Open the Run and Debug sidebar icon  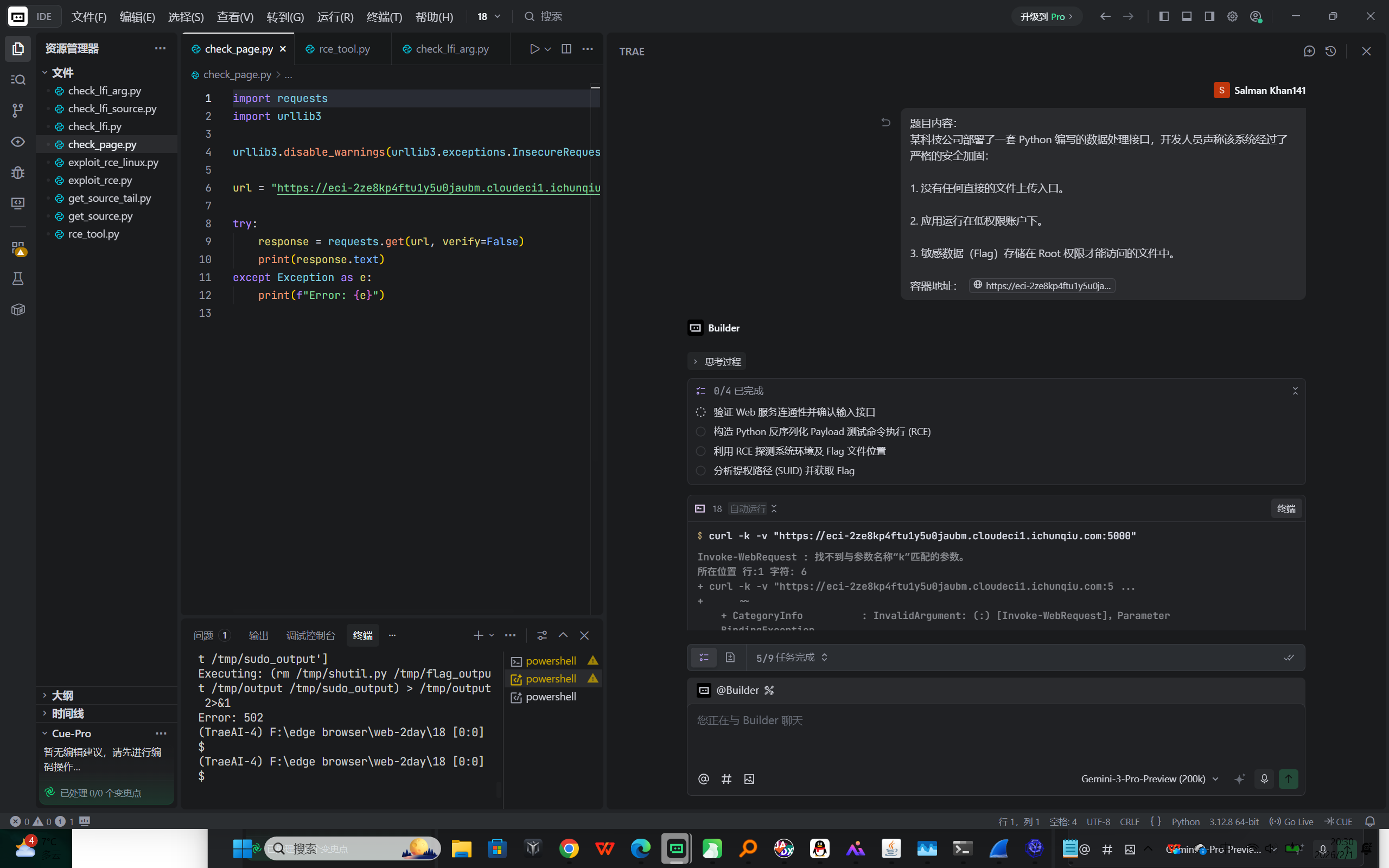(x=18, y=172)
